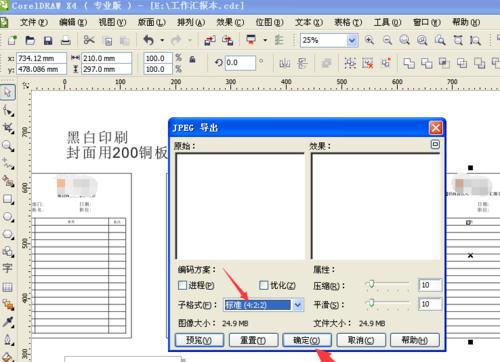
Task: Choose the Zoom tool in toolbox
Action: (x=8, y=146)
